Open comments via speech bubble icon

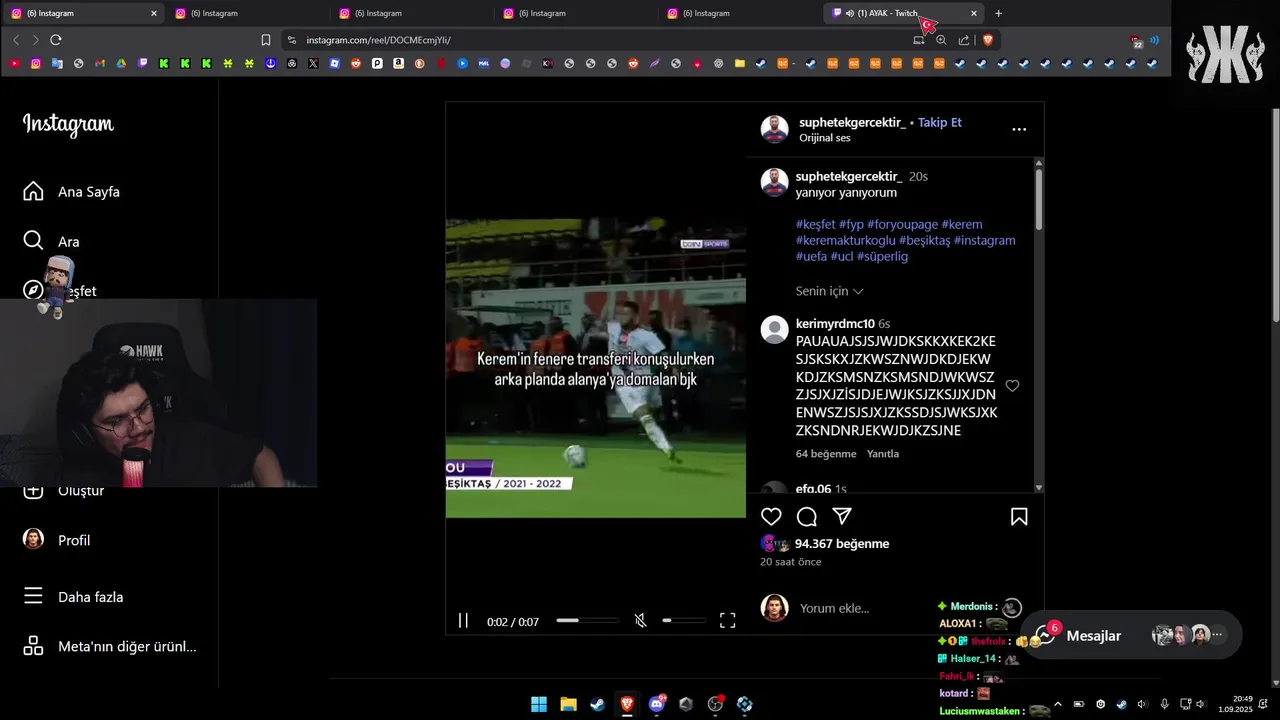[x=807, y=517]
